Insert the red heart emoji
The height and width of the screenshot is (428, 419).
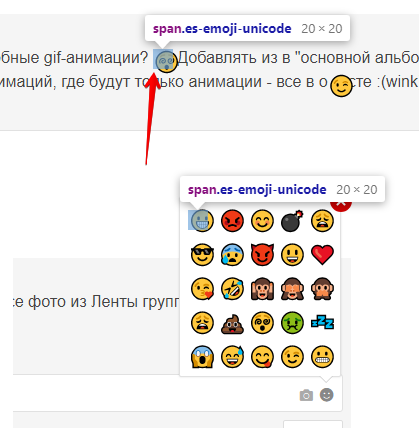point(322,255)
